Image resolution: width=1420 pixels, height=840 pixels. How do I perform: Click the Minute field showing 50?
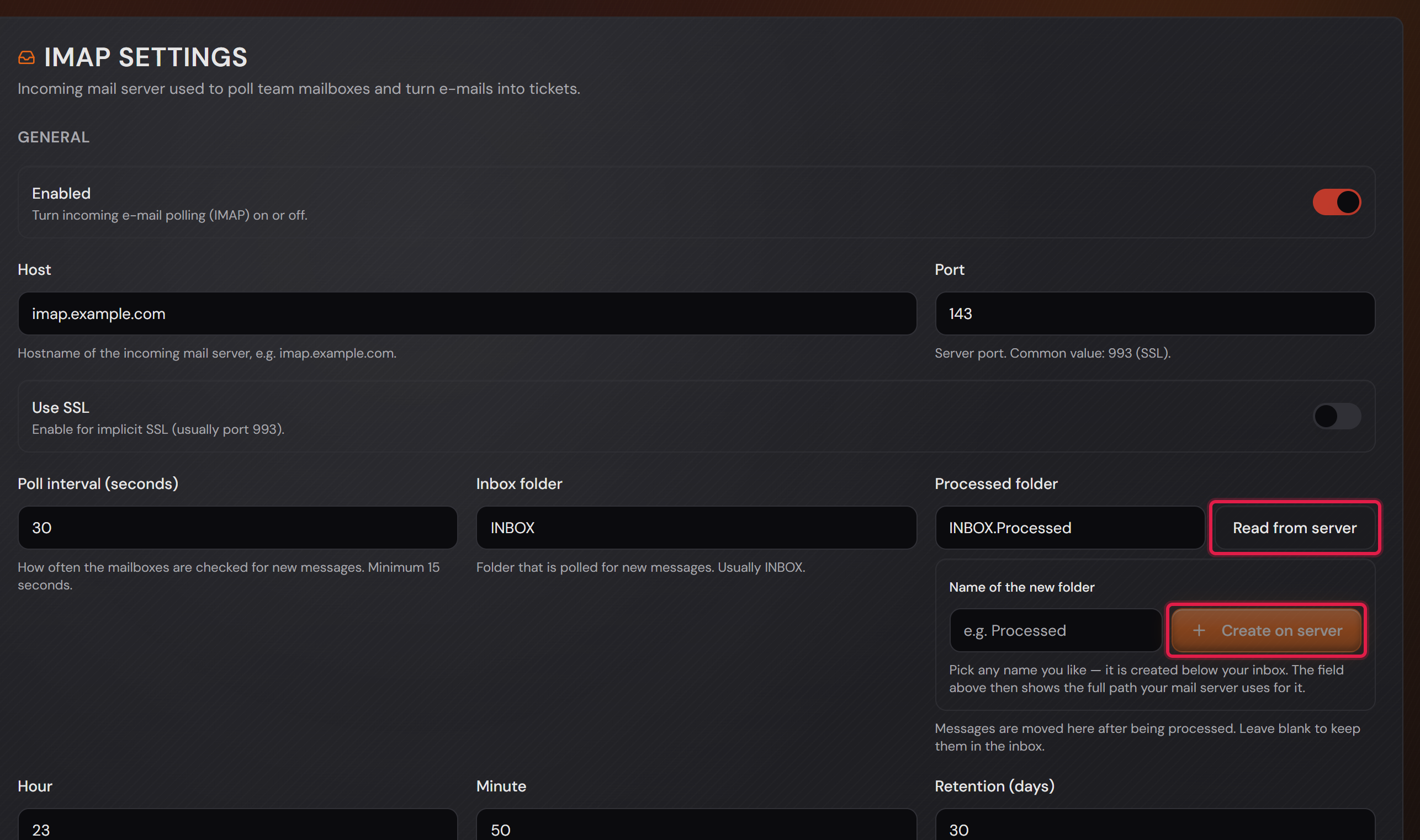(696, 825)
